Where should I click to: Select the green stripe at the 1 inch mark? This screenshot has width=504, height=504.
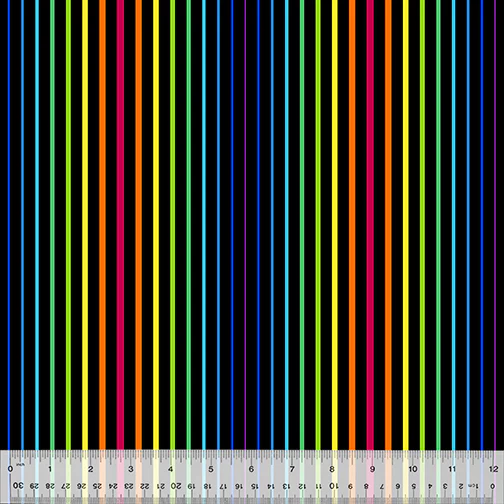tap(52, 225)
